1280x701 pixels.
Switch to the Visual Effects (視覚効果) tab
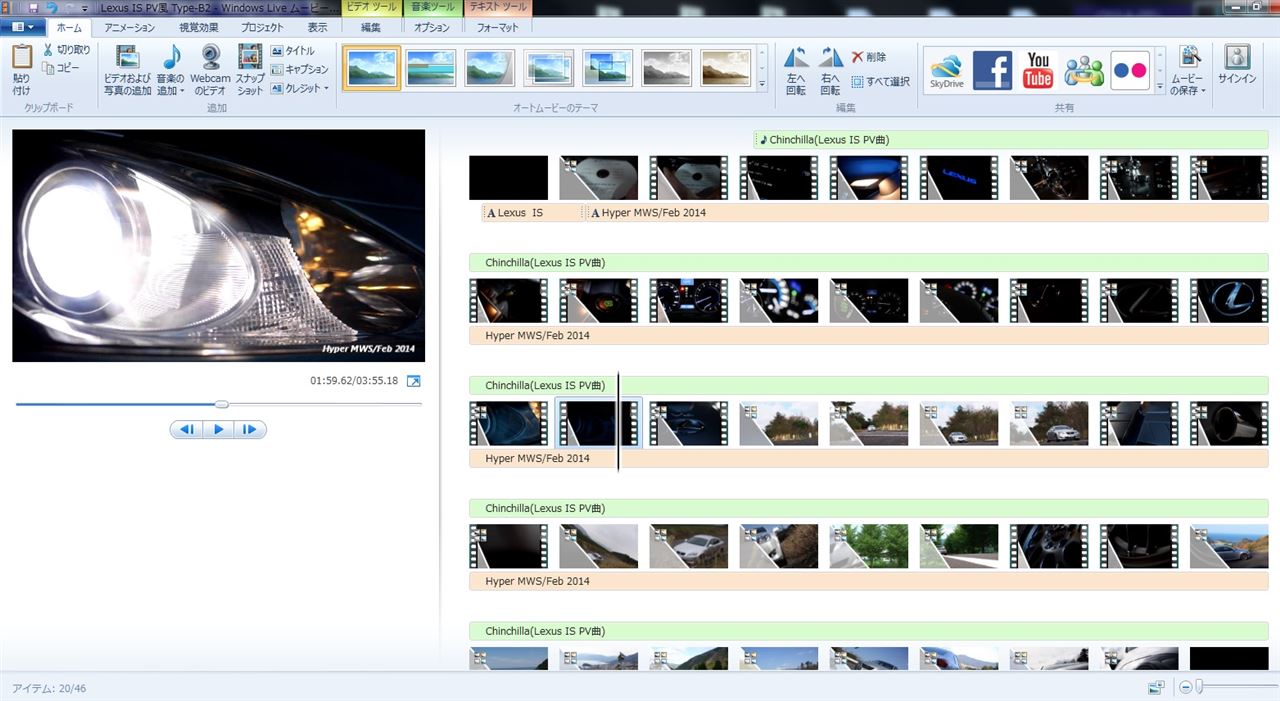pos(199,28)
